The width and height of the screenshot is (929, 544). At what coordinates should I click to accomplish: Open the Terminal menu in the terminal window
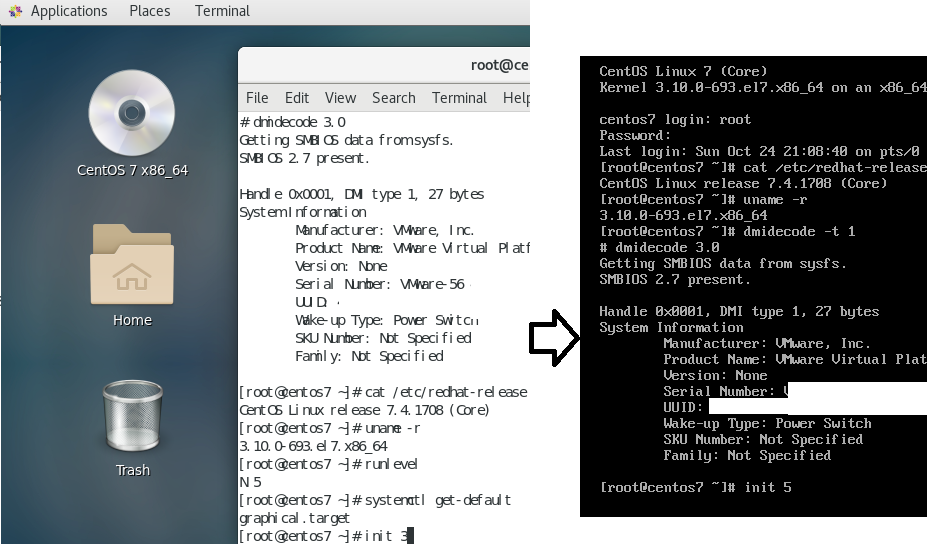(459, 98)
